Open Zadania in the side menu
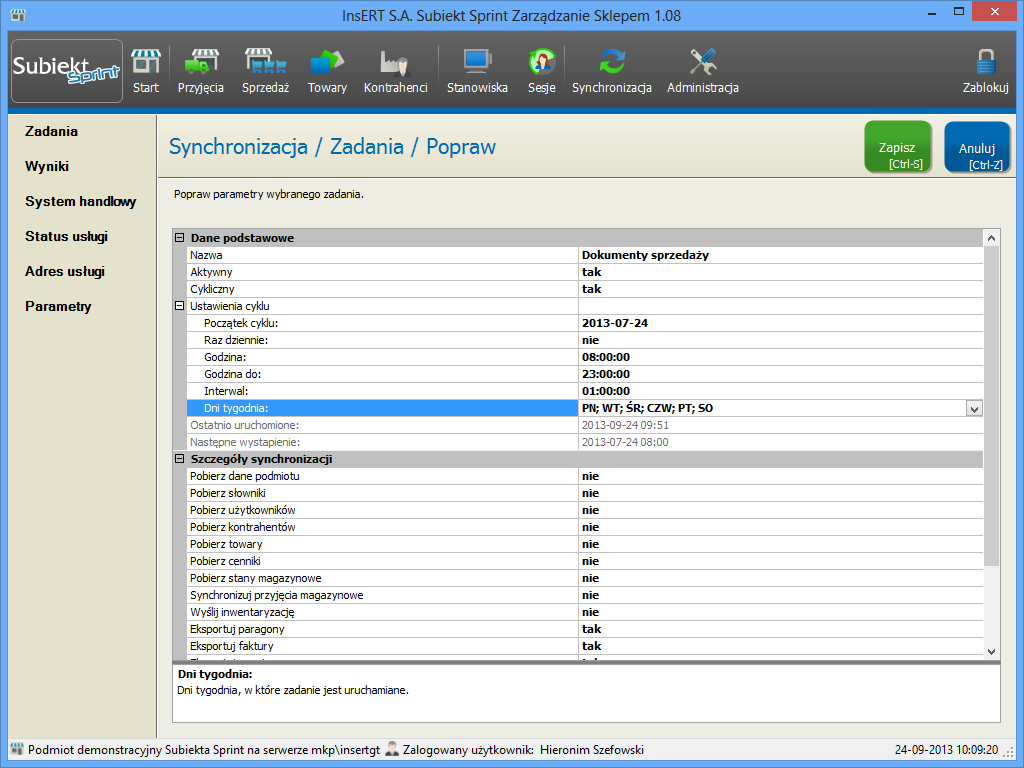The width and height of the screenshot is (1024, 768). coord(52,131)
